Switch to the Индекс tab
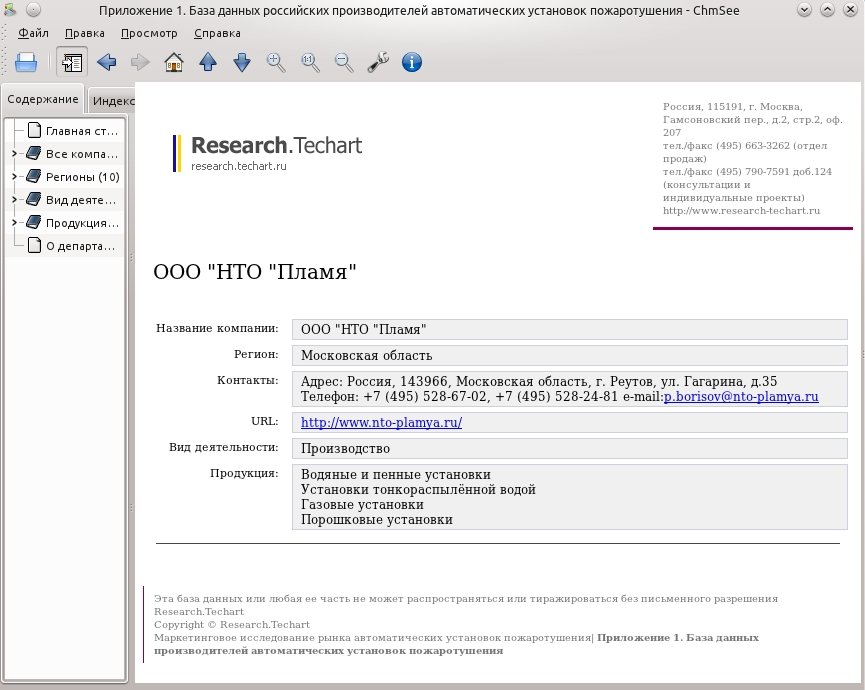This screenshot has height=690, width=865. click(x=113, y=101)
